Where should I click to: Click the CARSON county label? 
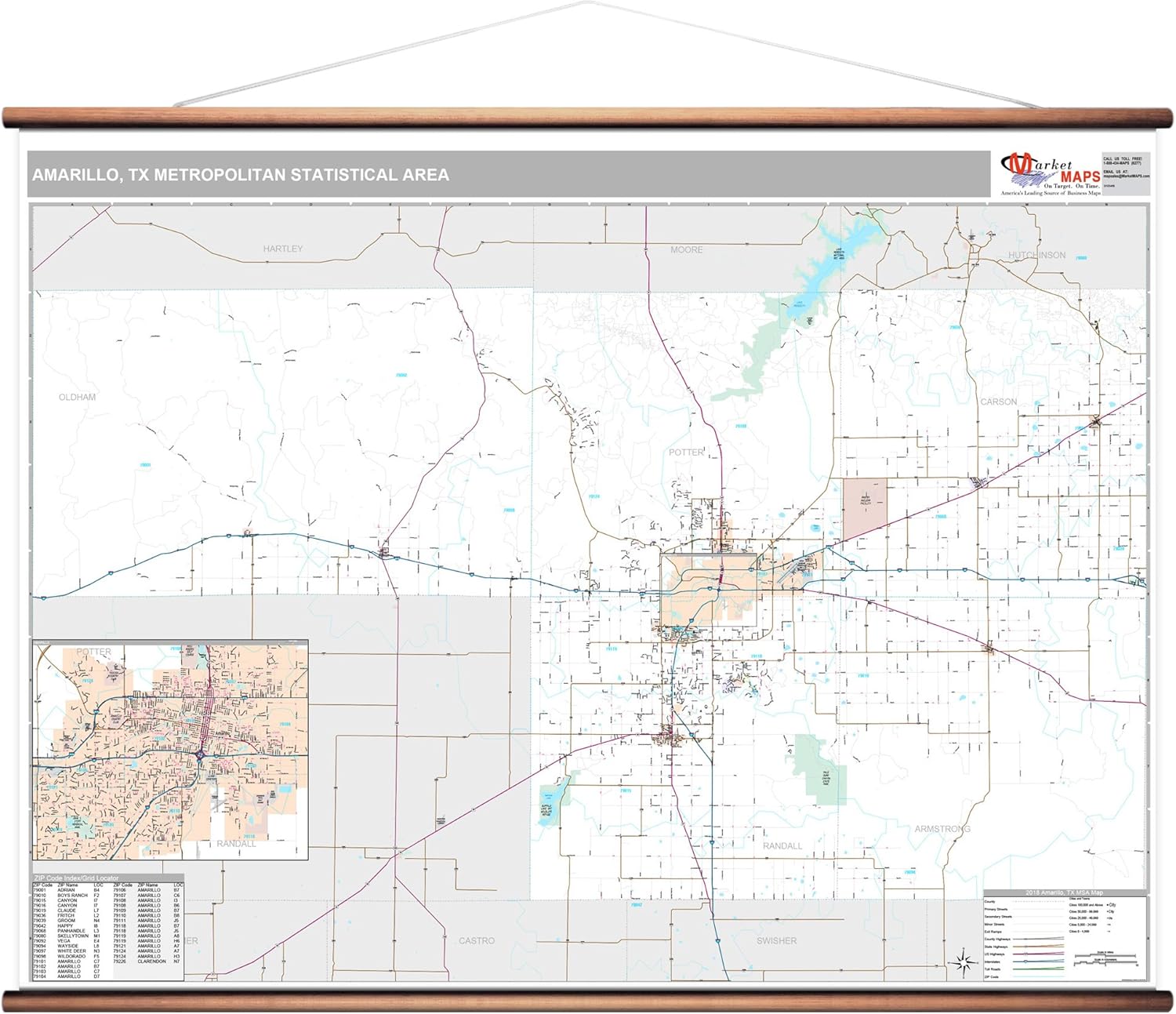[999, 402]
